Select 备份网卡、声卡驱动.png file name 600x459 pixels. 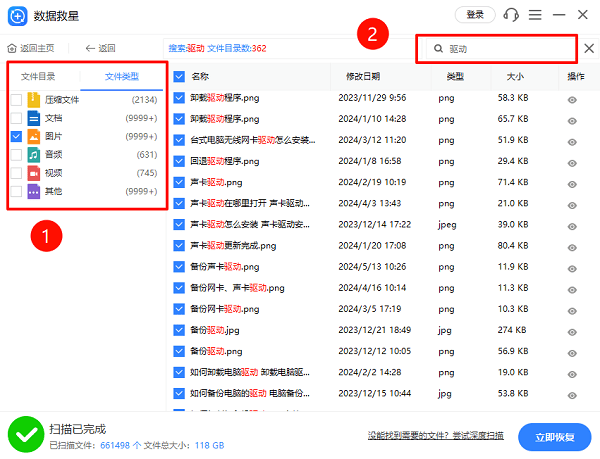pyautogui.click(x=237, y=288)
